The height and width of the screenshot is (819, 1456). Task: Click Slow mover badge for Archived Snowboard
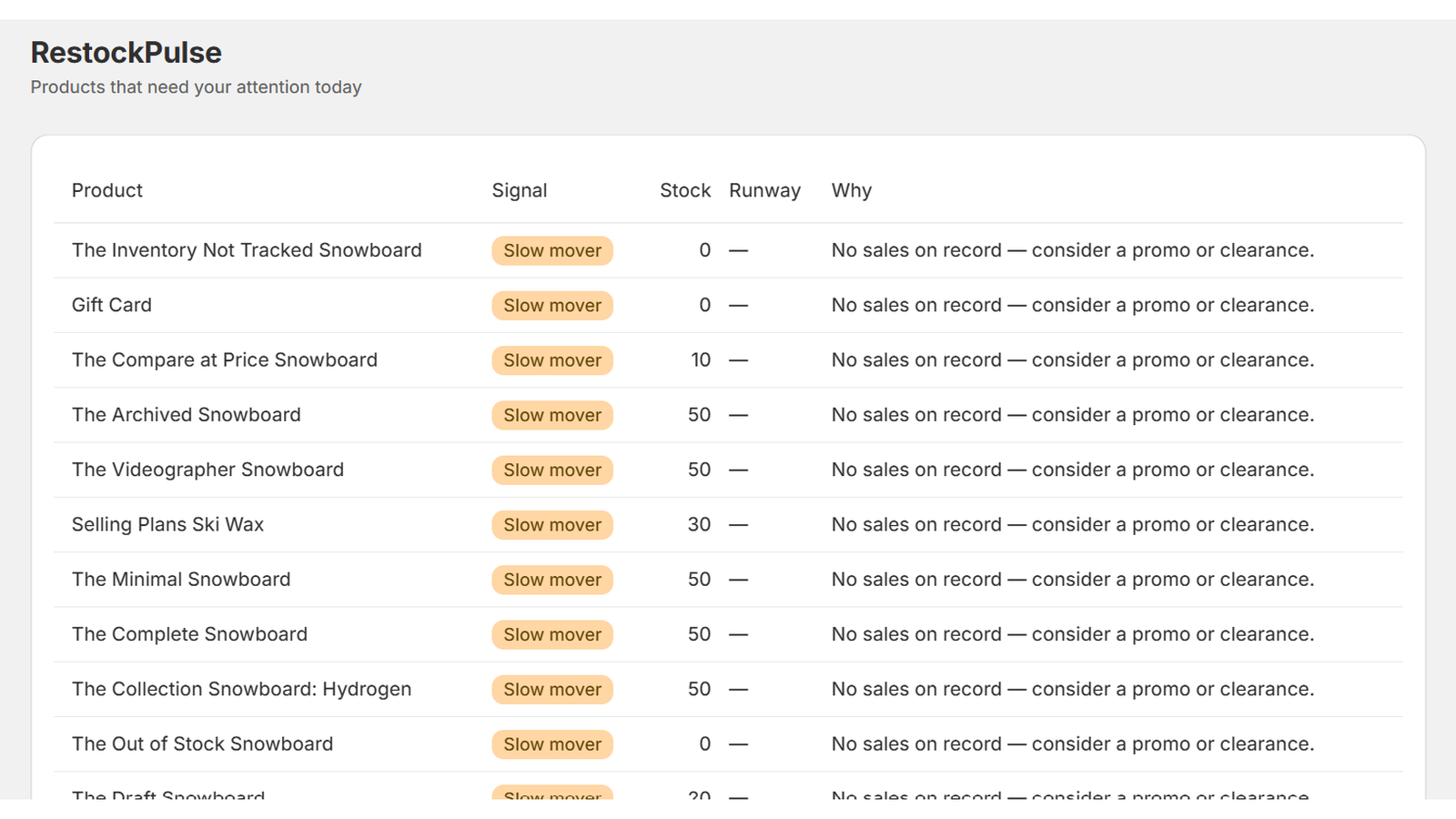[552, 415]
